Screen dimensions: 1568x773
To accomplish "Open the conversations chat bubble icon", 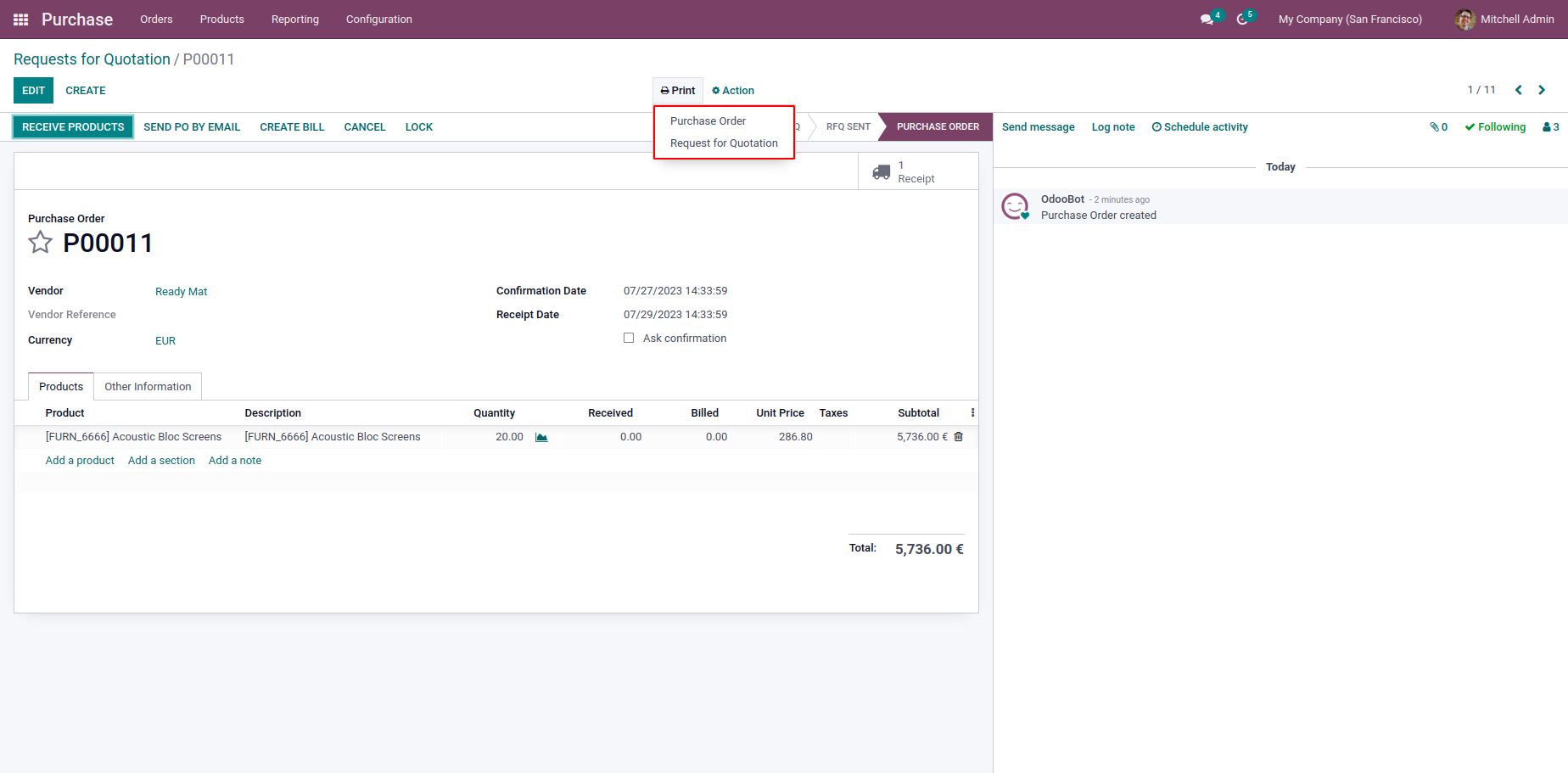I will point(1207,20).
